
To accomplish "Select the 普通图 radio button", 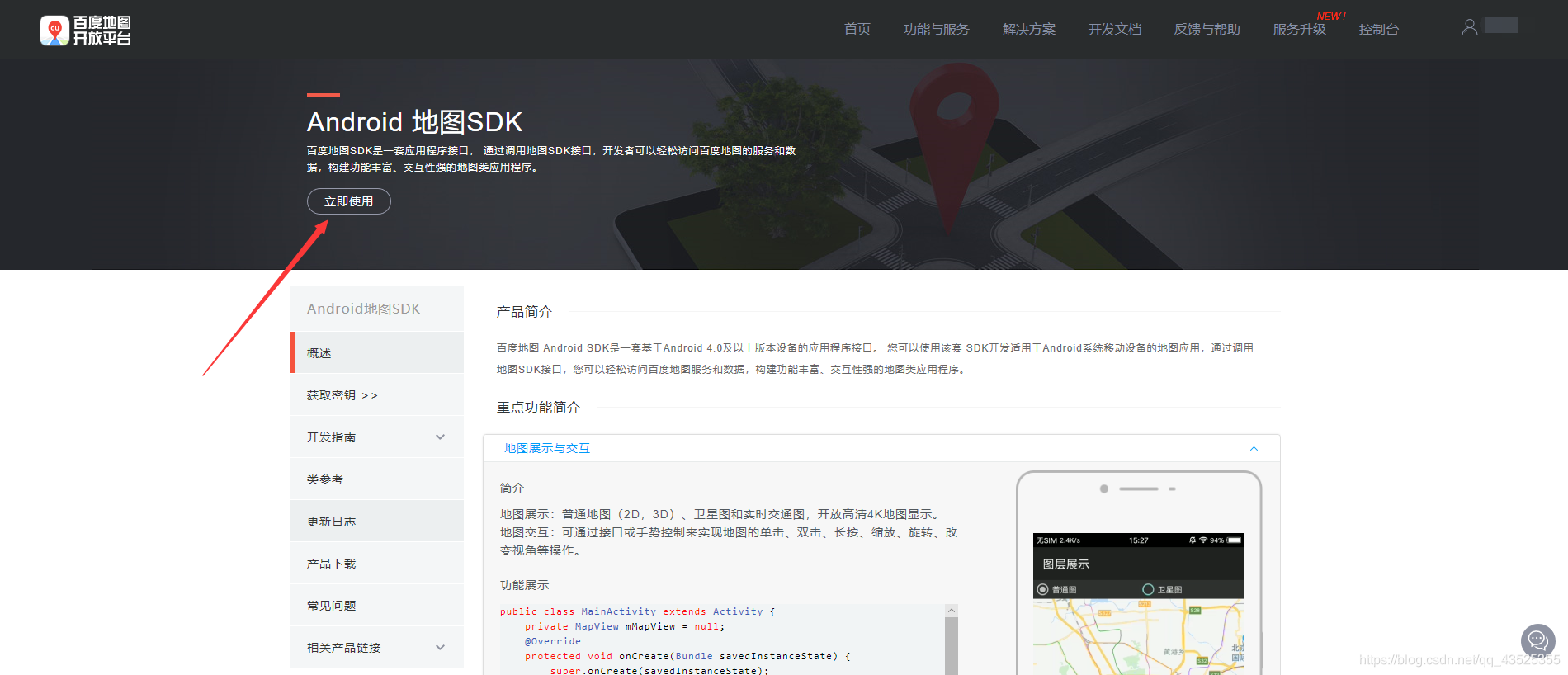I will (1042, 589).
